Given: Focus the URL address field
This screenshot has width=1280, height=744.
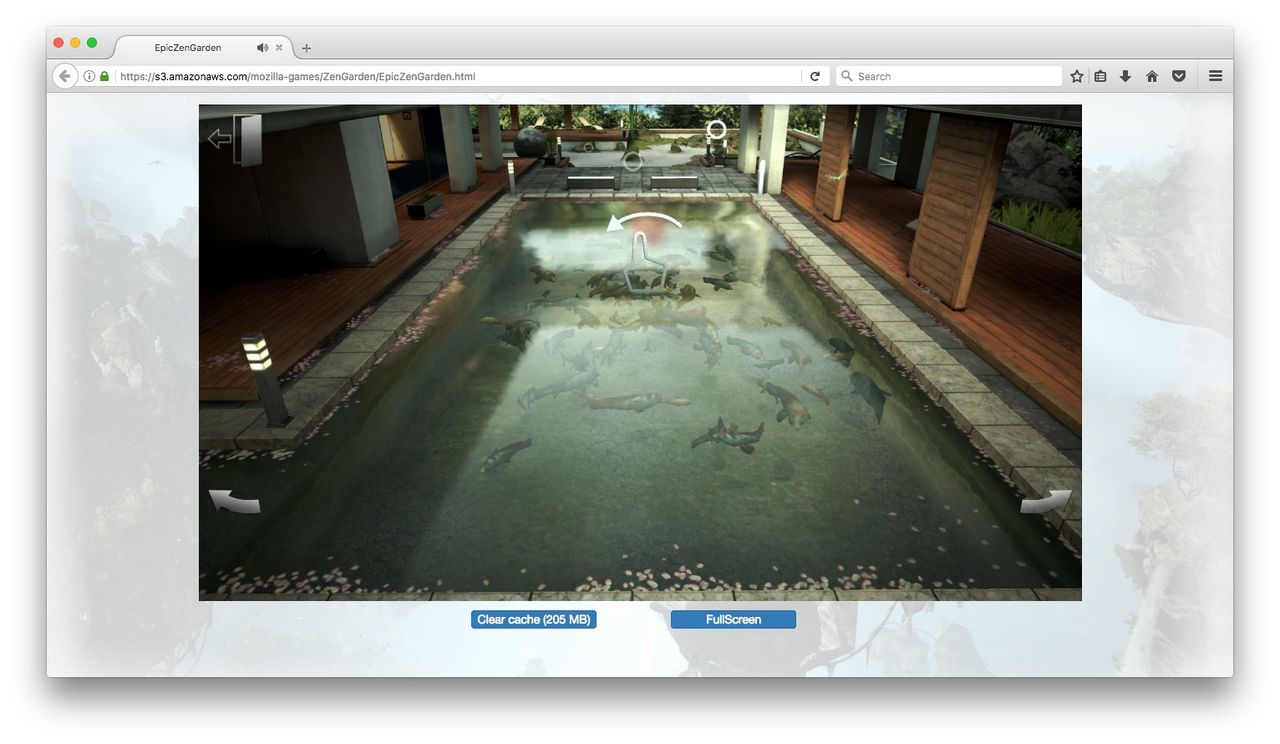Looking at the screenshot, I should (458, 76).
